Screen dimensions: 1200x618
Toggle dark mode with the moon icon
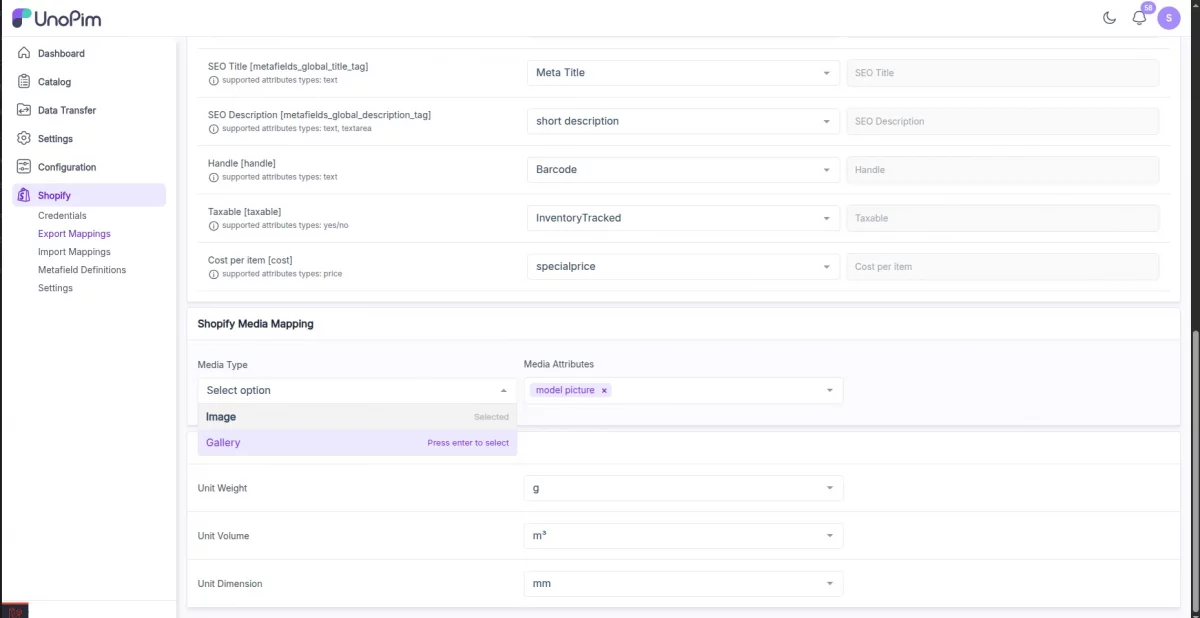coord(1109,17)
